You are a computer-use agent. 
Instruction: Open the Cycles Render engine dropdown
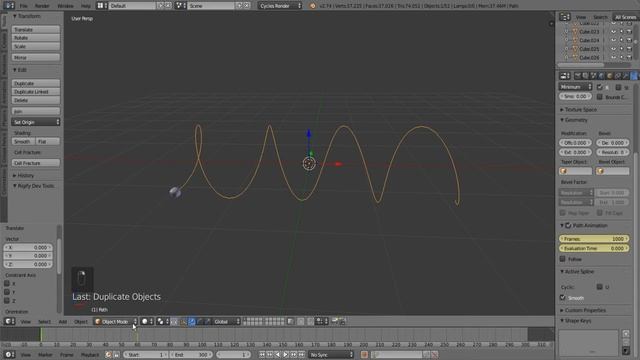pyautogui.click(x=280, y=6)
